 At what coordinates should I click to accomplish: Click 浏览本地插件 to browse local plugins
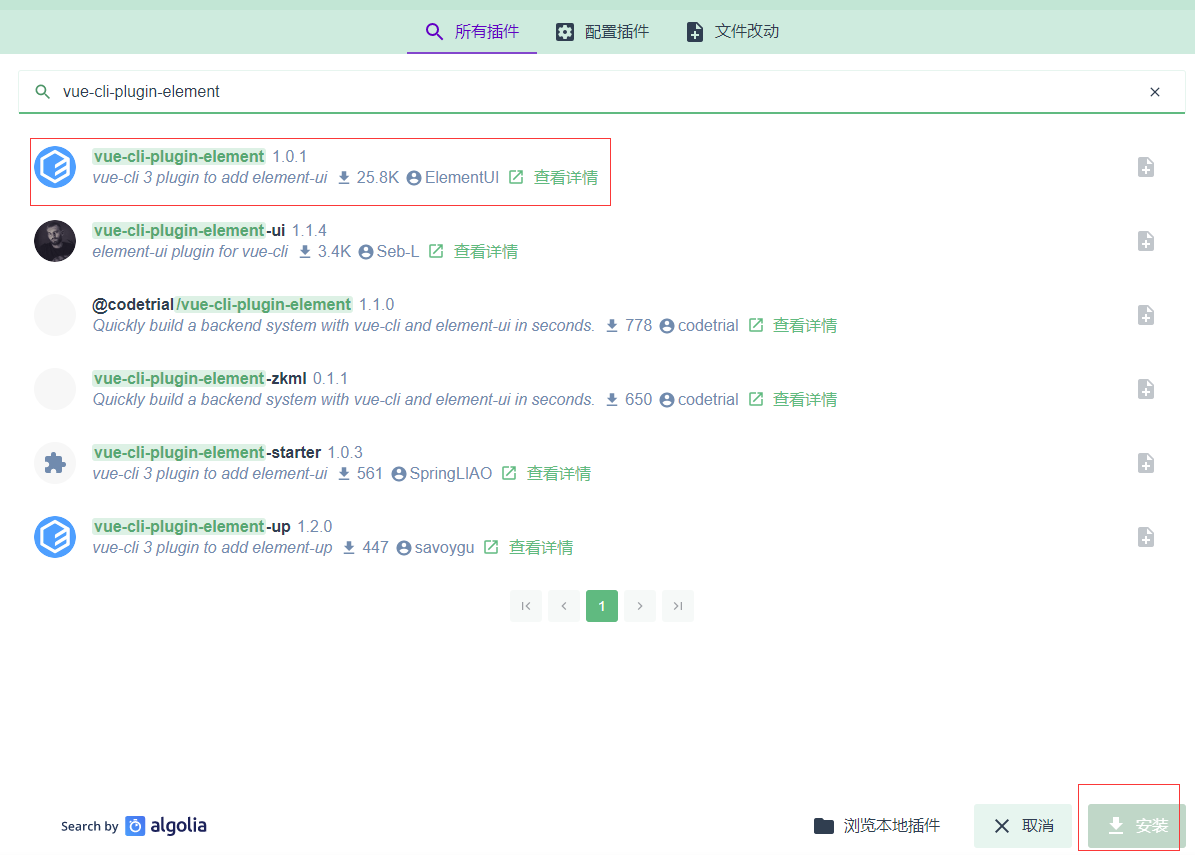point(876,826)
